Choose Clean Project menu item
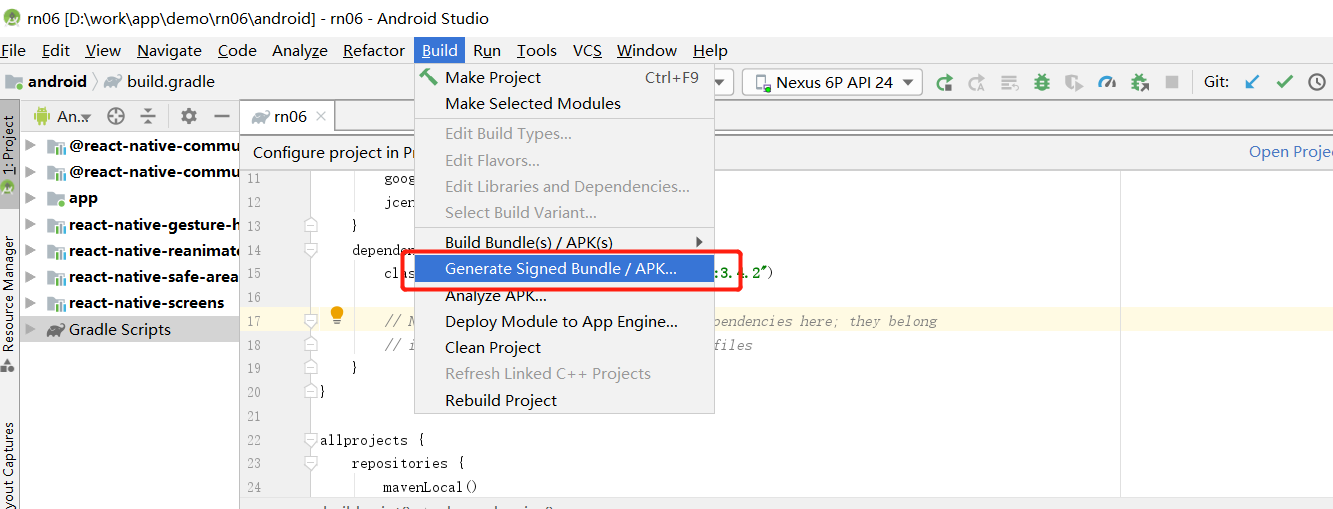1333x509 pixels. point(564,347)
